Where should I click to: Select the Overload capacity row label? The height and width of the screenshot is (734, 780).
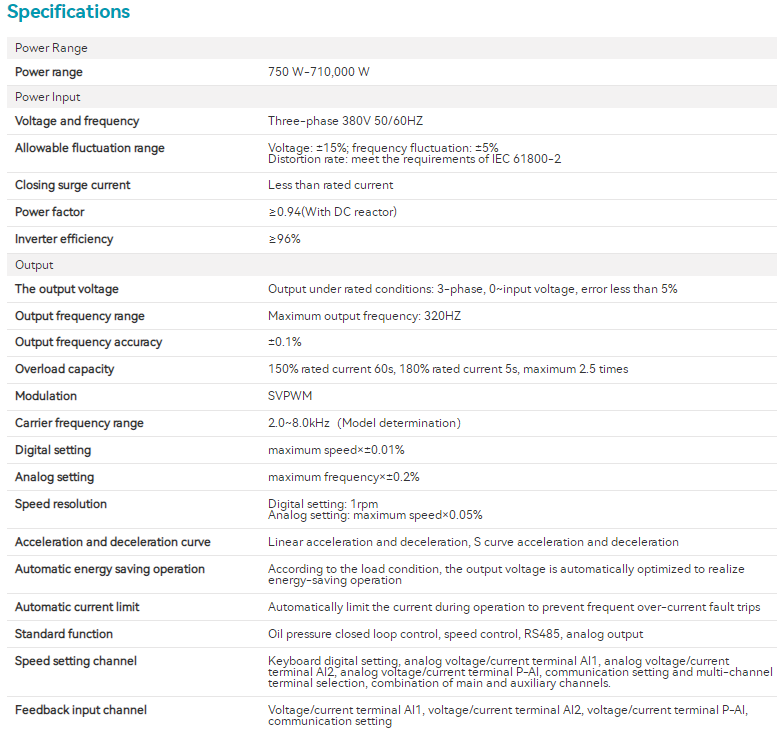(64, 369)
